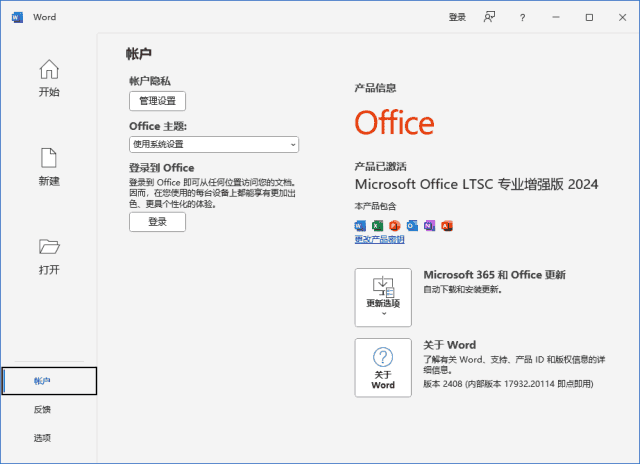
Task: Click the 登录 button under sign in to Office
Action: pyautogui.click(x=157, y=222)
